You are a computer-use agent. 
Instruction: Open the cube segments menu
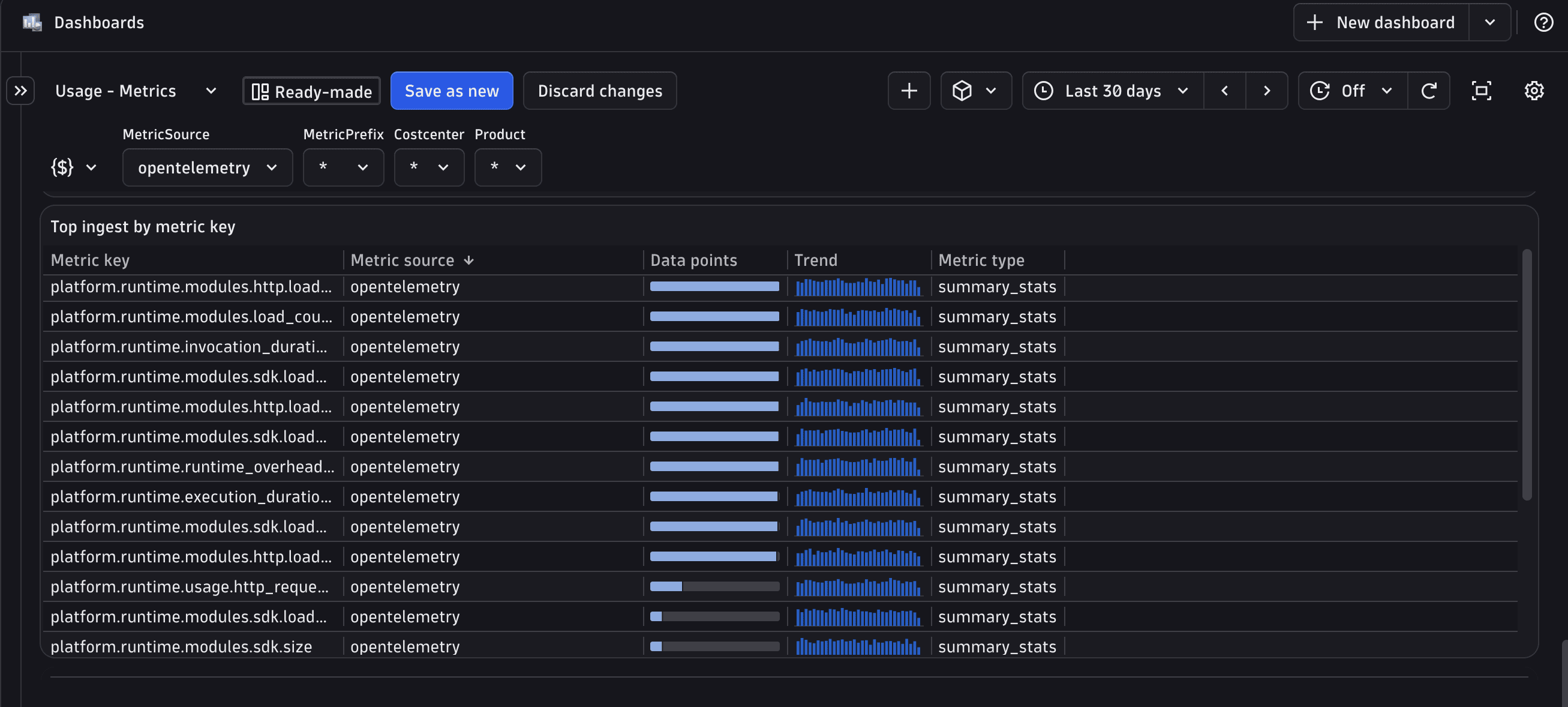(x=976, y=91)
